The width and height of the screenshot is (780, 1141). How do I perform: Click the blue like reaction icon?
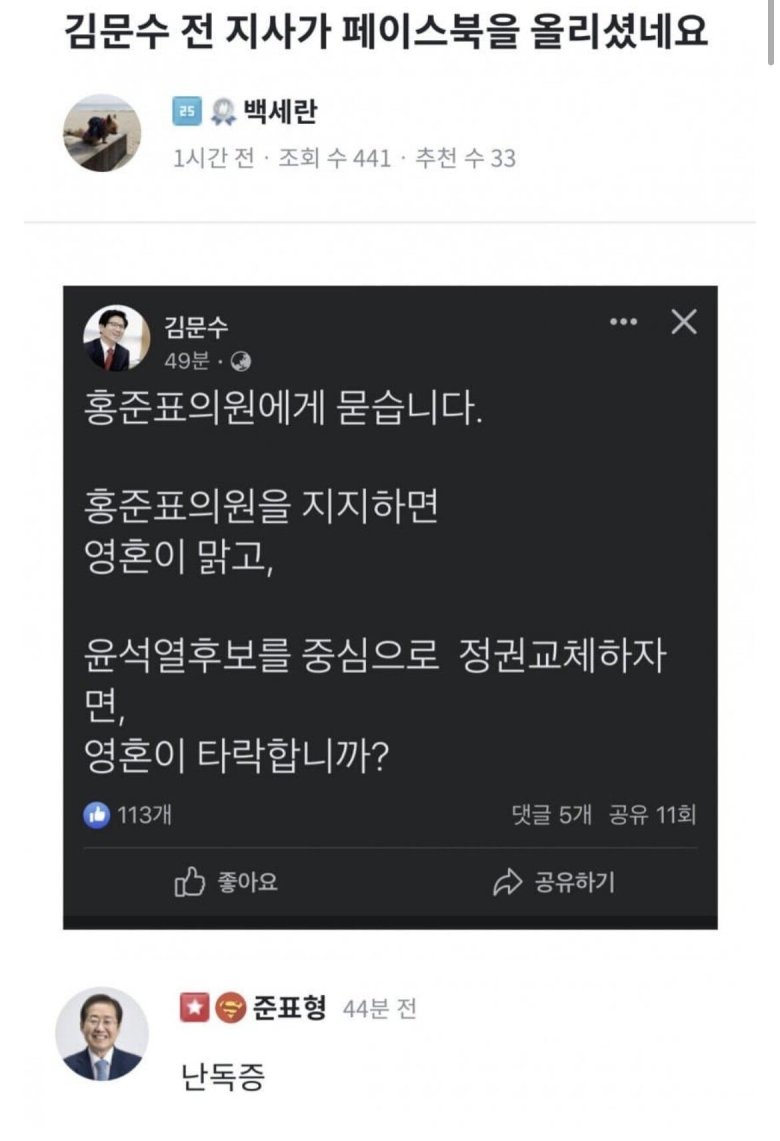(x=96, y=815)
